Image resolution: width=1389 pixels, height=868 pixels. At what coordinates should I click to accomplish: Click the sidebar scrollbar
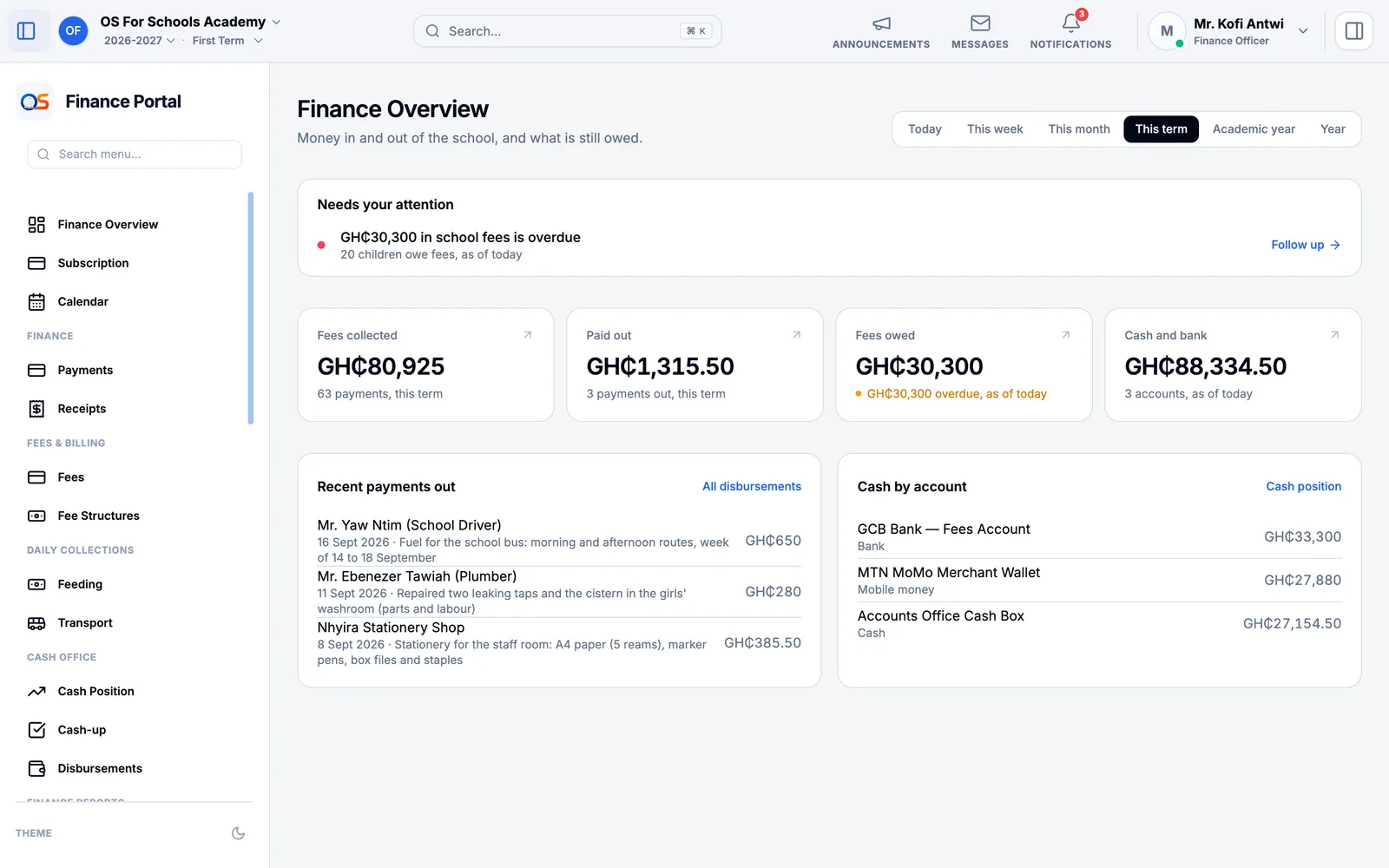point(251,308)
